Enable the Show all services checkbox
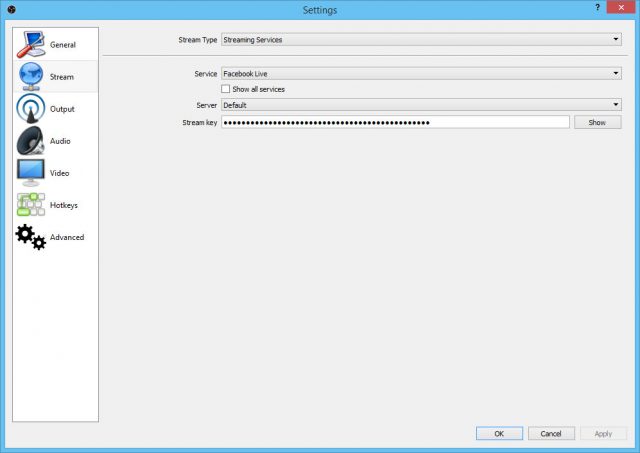 pos(226,89)
